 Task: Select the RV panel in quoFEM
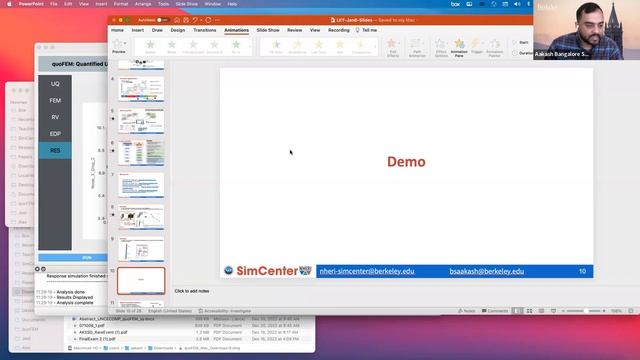click(55, 117)
